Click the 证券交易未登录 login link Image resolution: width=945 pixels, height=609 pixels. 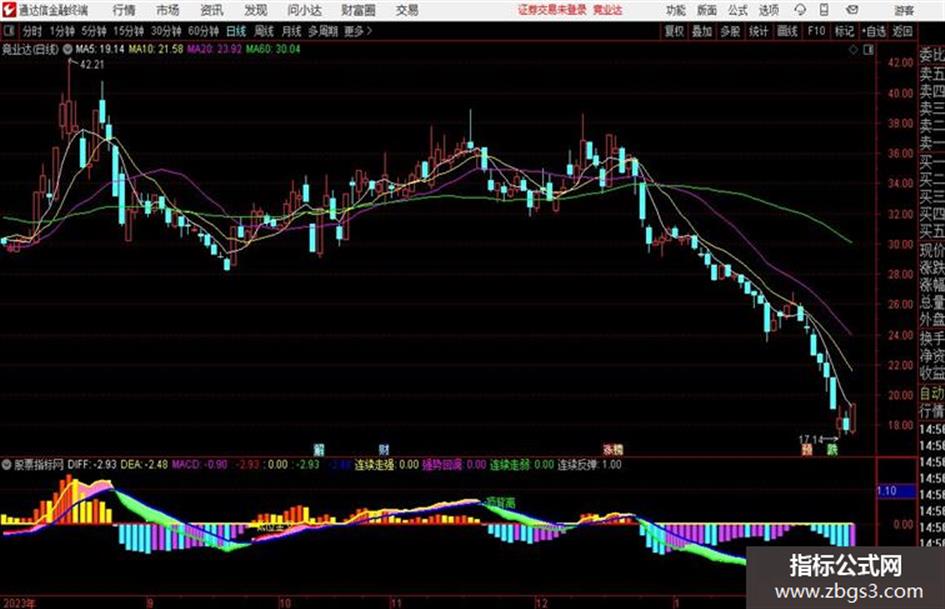pyautogui.click(x=552, y=10)
